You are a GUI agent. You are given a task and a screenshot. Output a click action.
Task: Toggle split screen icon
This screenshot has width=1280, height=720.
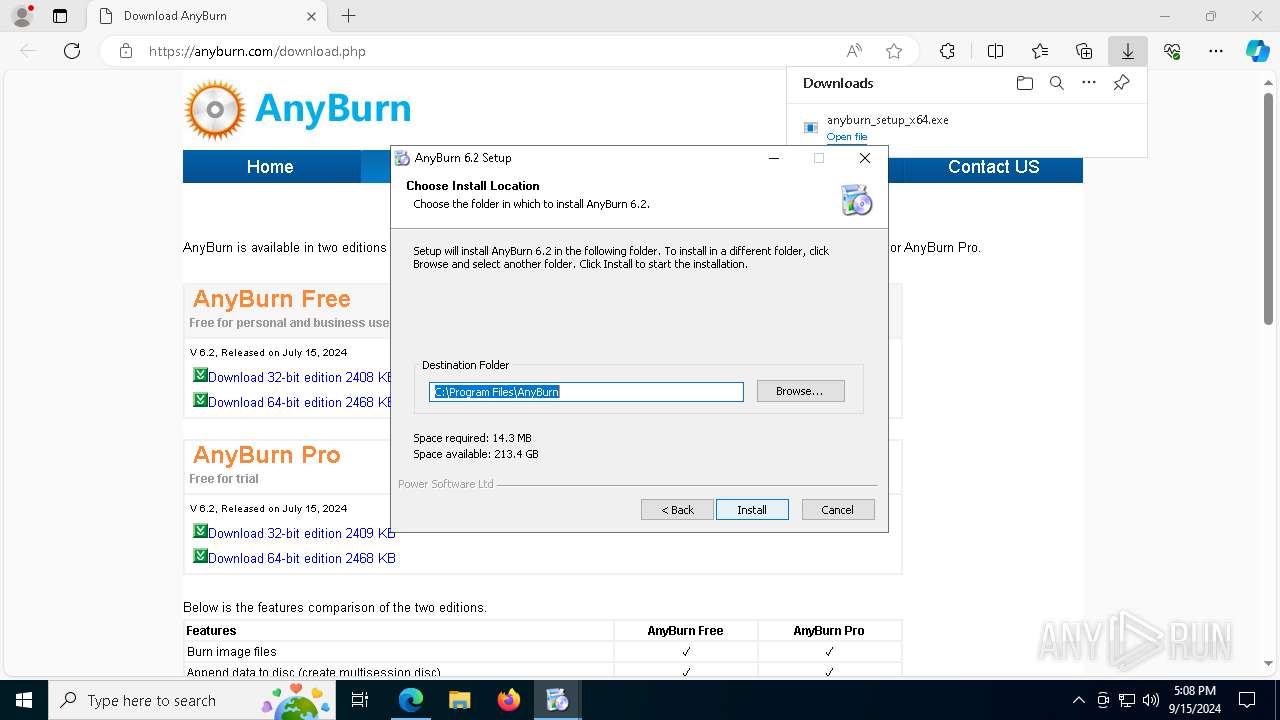(x=995, y=51)
